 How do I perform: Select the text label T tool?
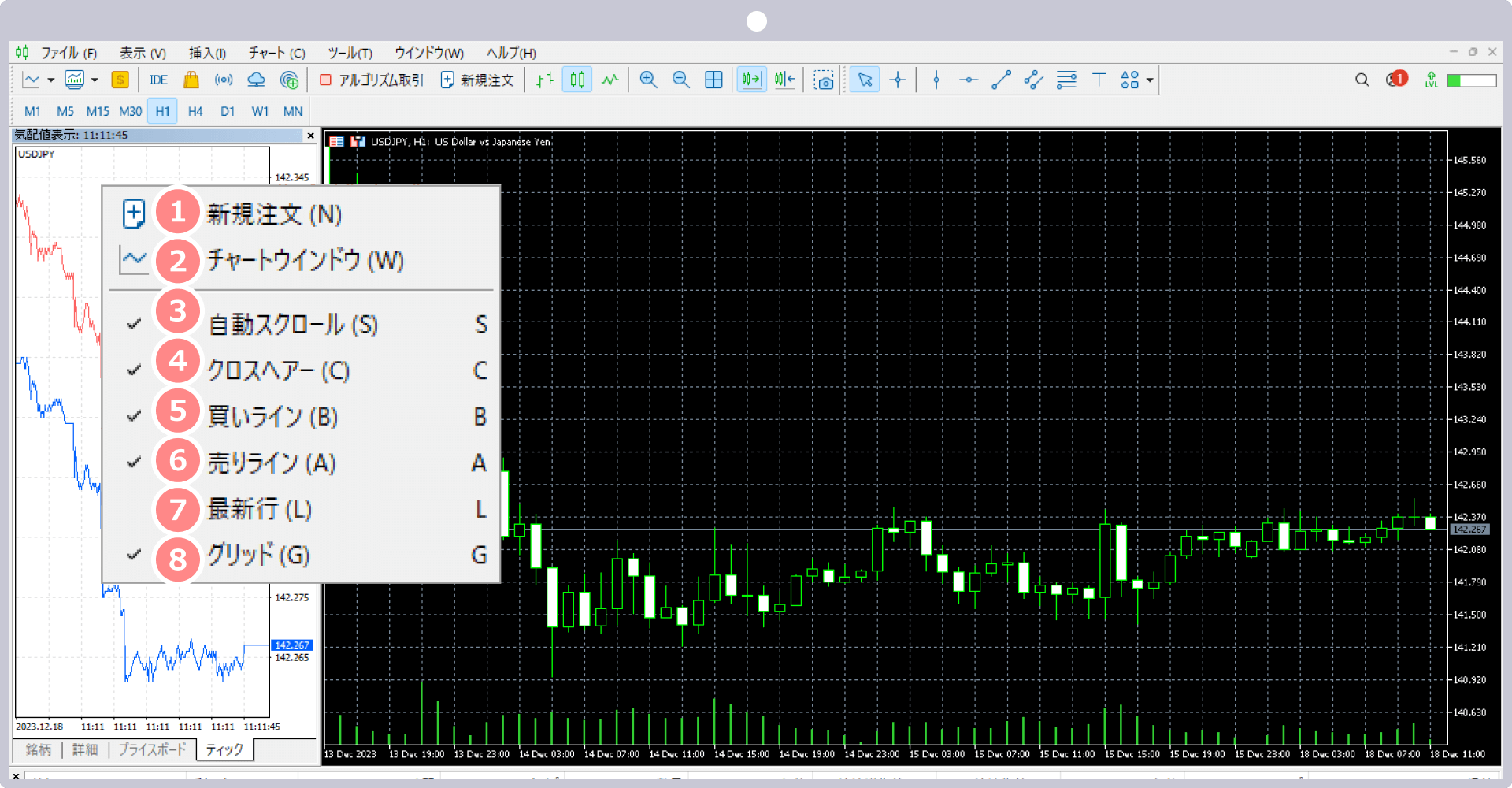pos(1099,80)
